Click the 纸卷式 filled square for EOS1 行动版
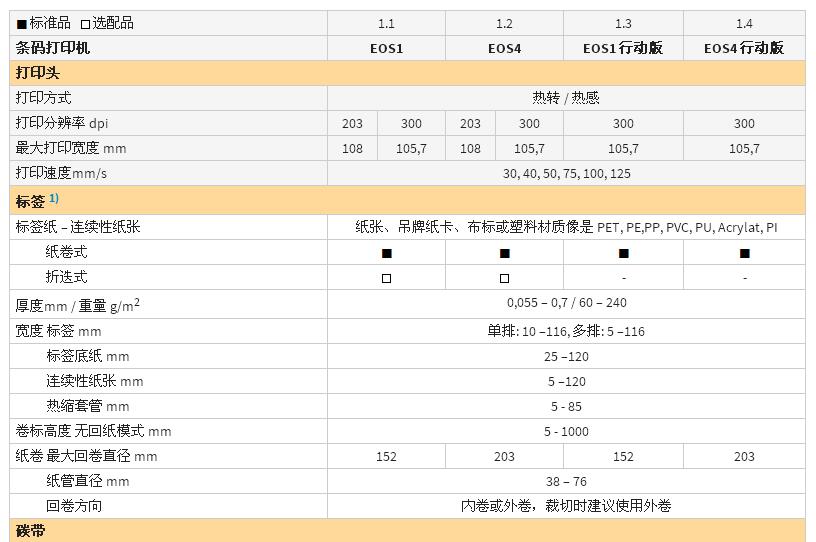The height and width of the screenshot is (542, 816). coord(623,253)
